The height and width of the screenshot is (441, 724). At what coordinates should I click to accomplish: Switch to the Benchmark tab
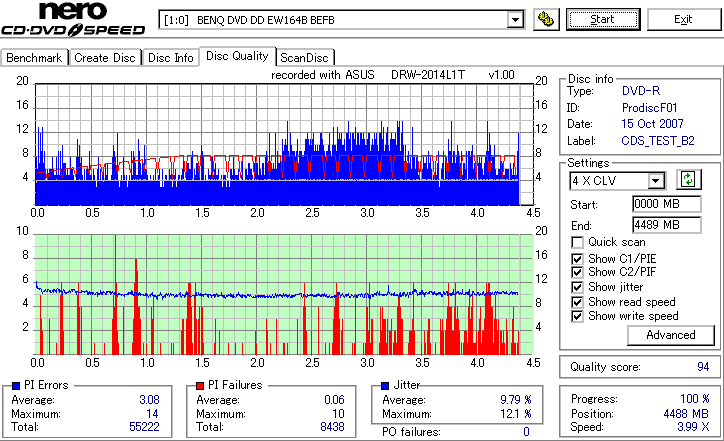click(34, 58)
